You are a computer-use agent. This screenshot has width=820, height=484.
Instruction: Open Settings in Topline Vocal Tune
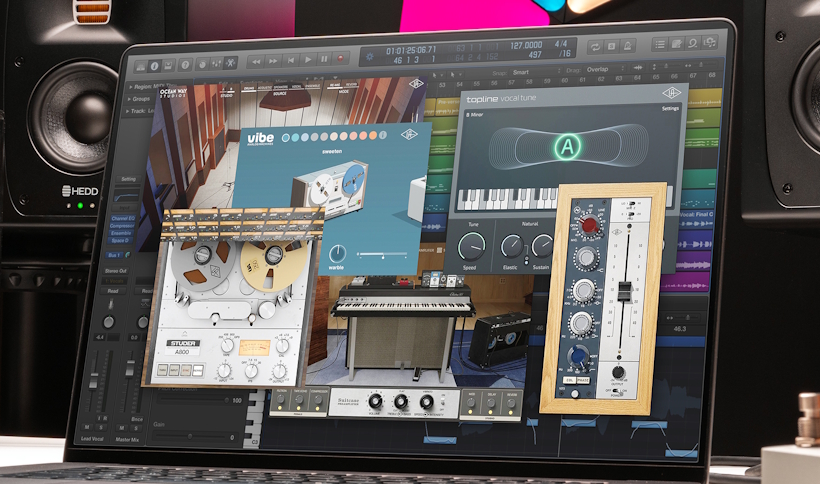click(670, 109)
